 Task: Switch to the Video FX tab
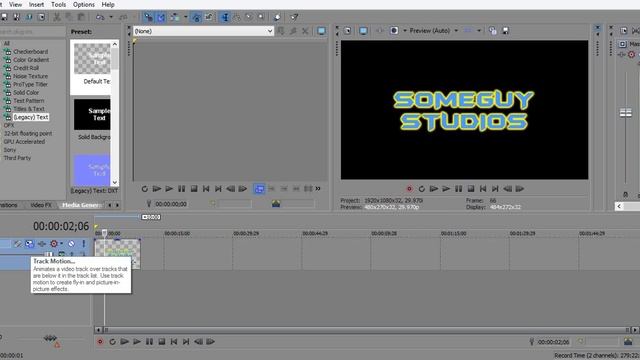41,205
